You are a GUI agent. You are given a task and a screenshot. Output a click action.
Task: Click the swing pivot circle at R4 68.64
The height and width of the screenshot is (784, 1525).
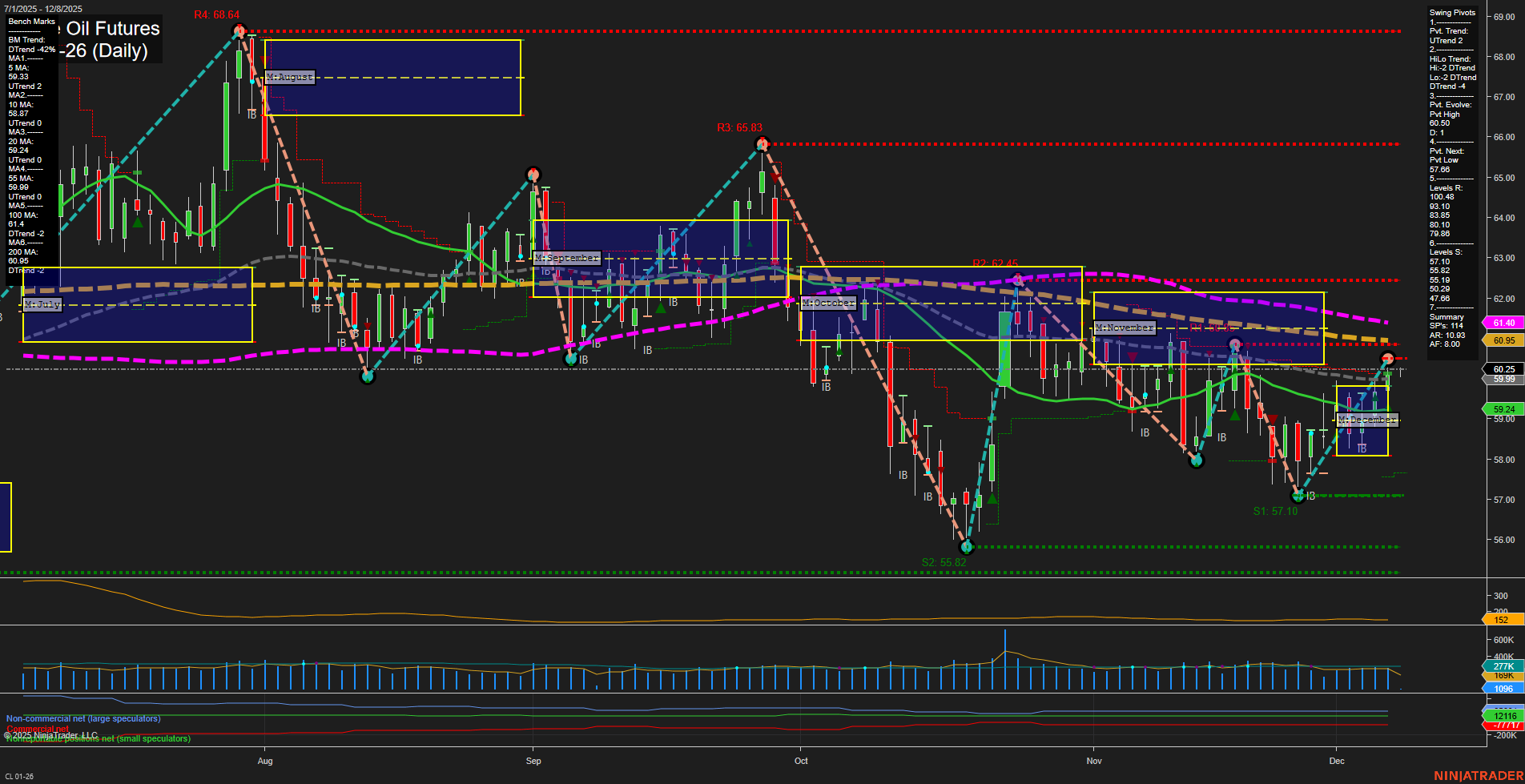coord(238,30)
